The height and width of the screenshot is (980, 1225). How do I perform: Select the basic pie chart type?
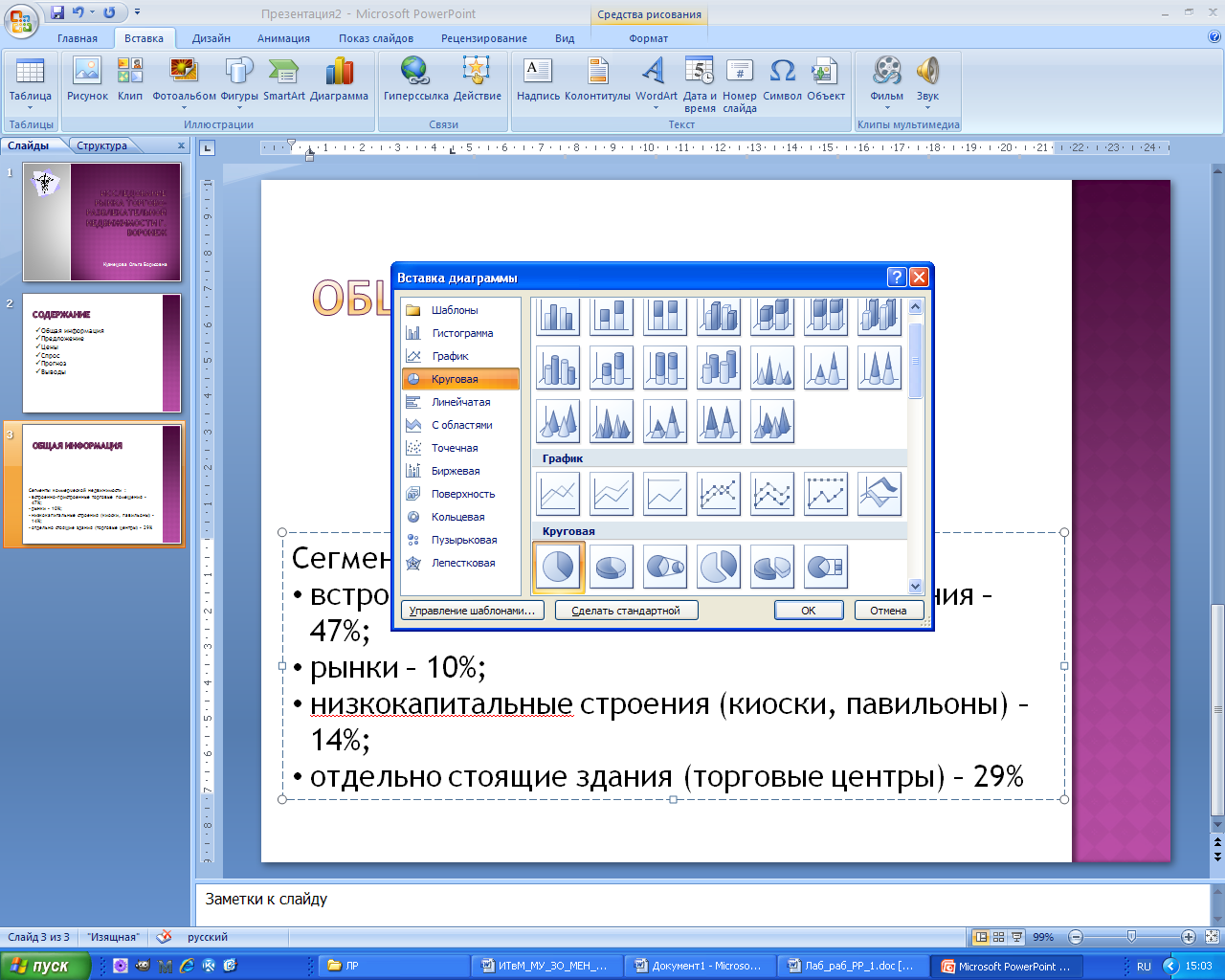(558, 568)
